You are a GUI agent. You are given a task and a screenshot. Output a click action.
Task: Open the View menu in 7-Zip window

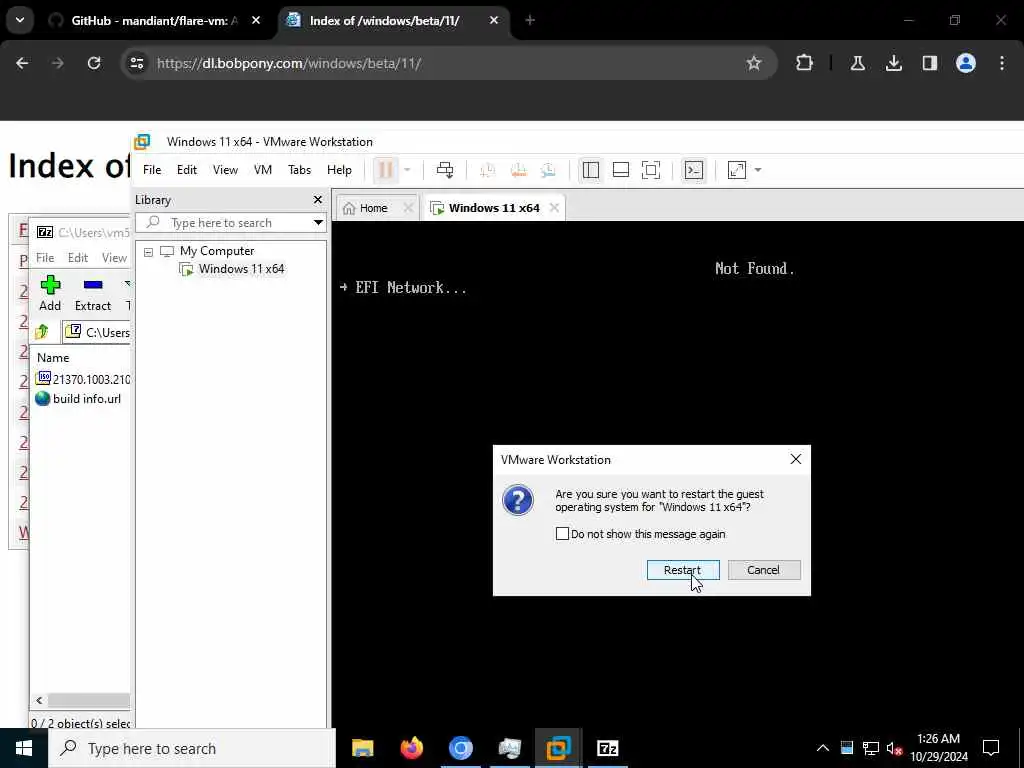pyautogui.click(x=114, y=257)
